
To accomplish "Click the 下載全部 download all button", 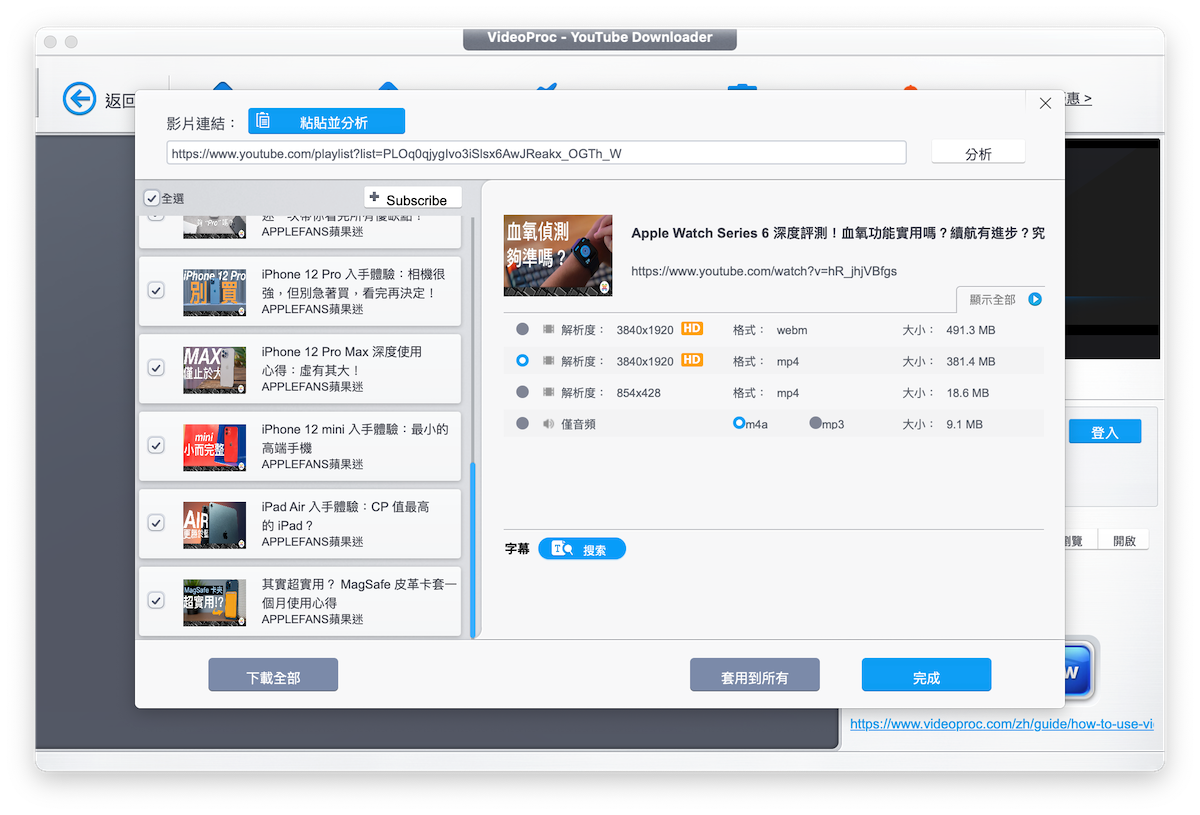I will click(273, 675).
